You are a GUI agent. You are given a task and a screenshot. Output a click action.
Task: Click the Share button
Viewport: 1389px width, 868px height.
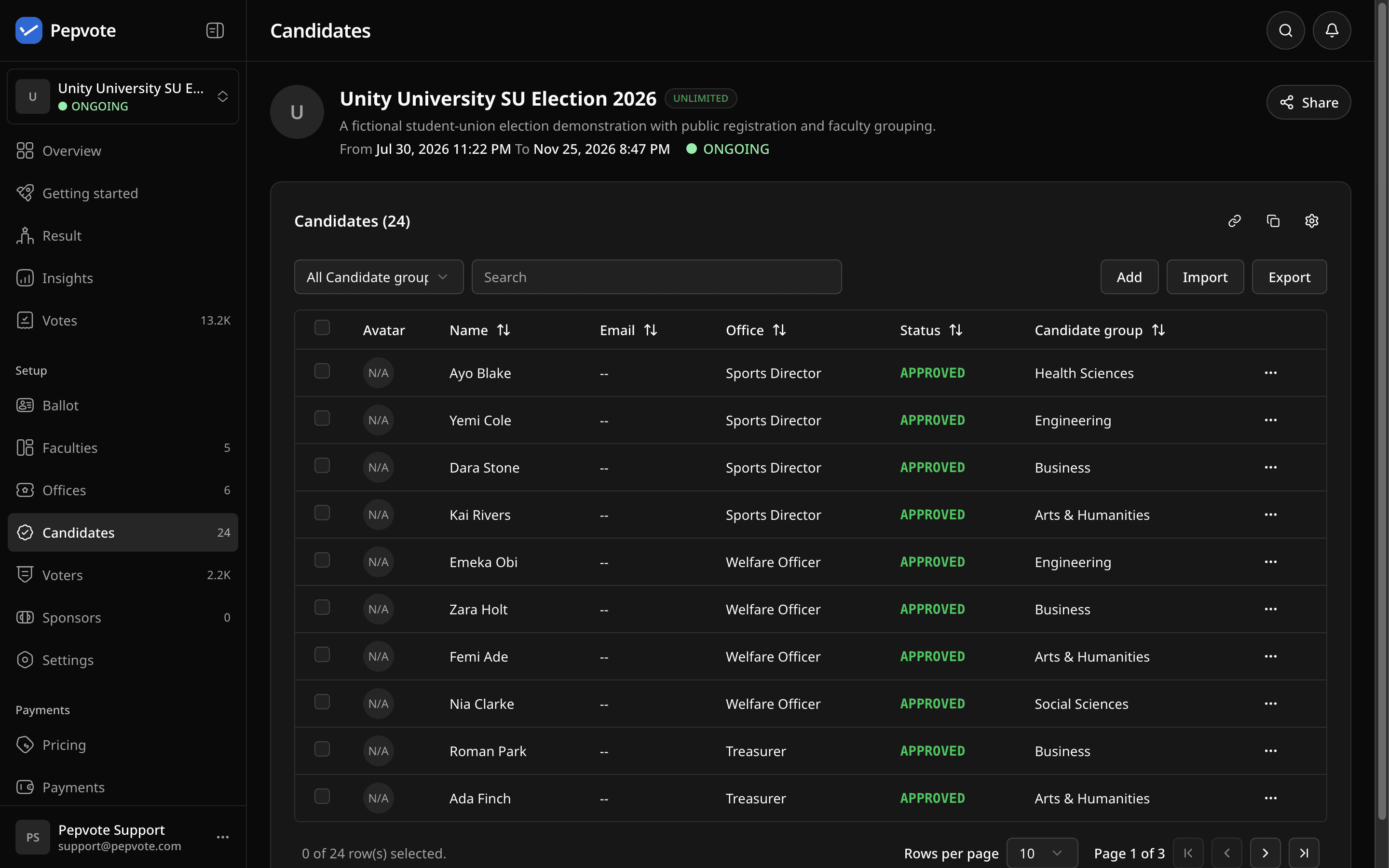[1308, 103]
